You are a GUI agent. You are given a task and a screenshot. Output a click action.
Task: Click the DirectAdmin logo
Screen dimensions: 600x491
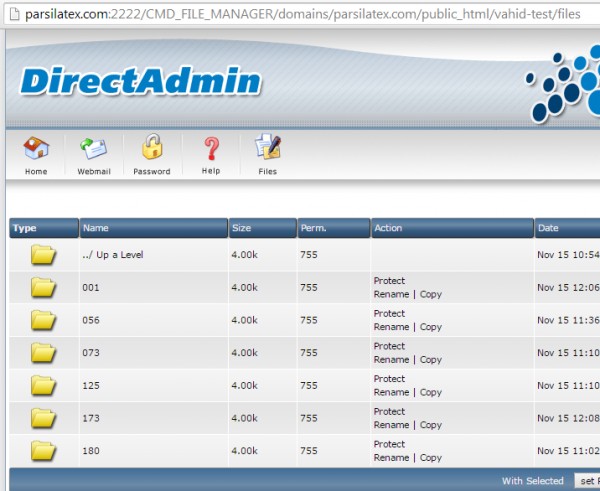140,82
